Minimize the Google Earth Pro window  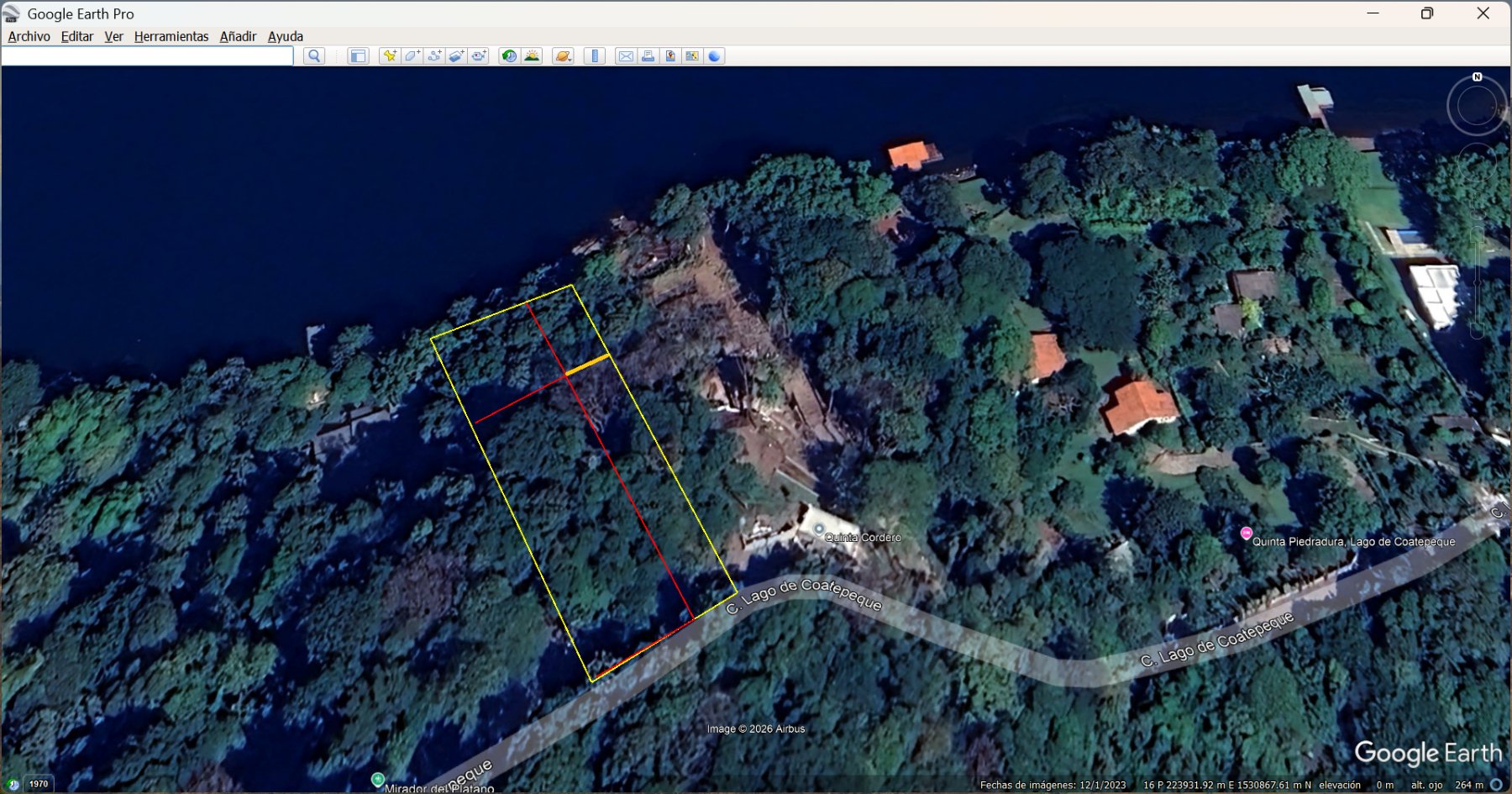tap(1373, 13)
